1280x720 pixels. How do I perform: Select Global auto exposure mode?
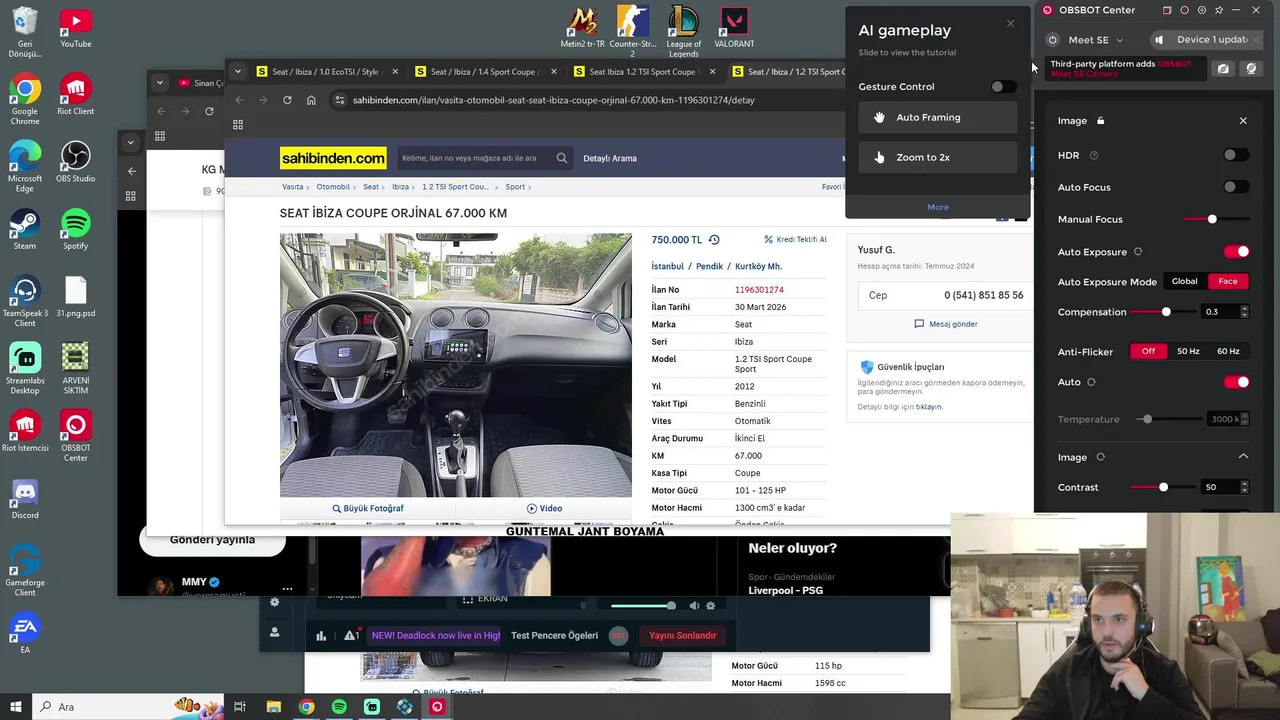(1184, 282)
